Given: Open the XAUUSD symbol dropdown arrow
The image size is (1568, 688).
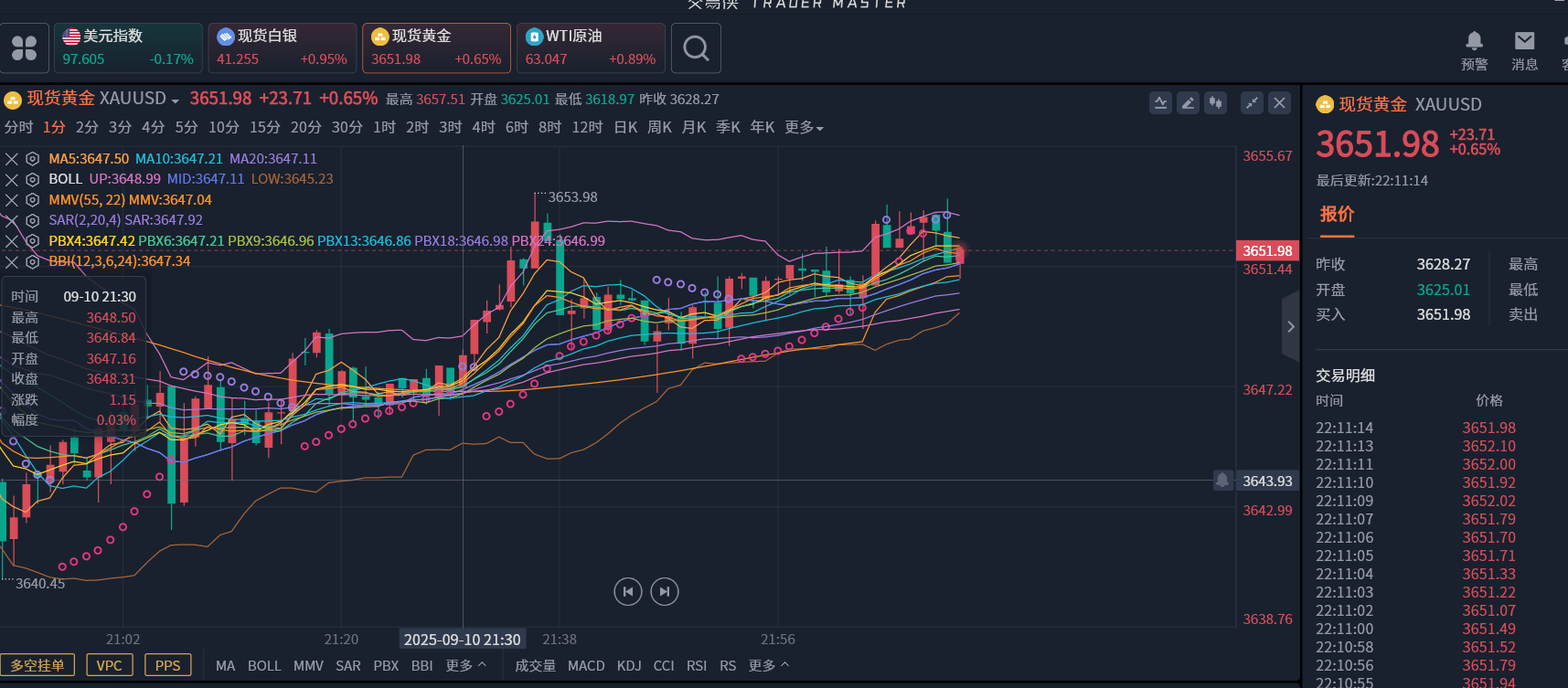Looking at the screenshot, I should tap(176, 101).
